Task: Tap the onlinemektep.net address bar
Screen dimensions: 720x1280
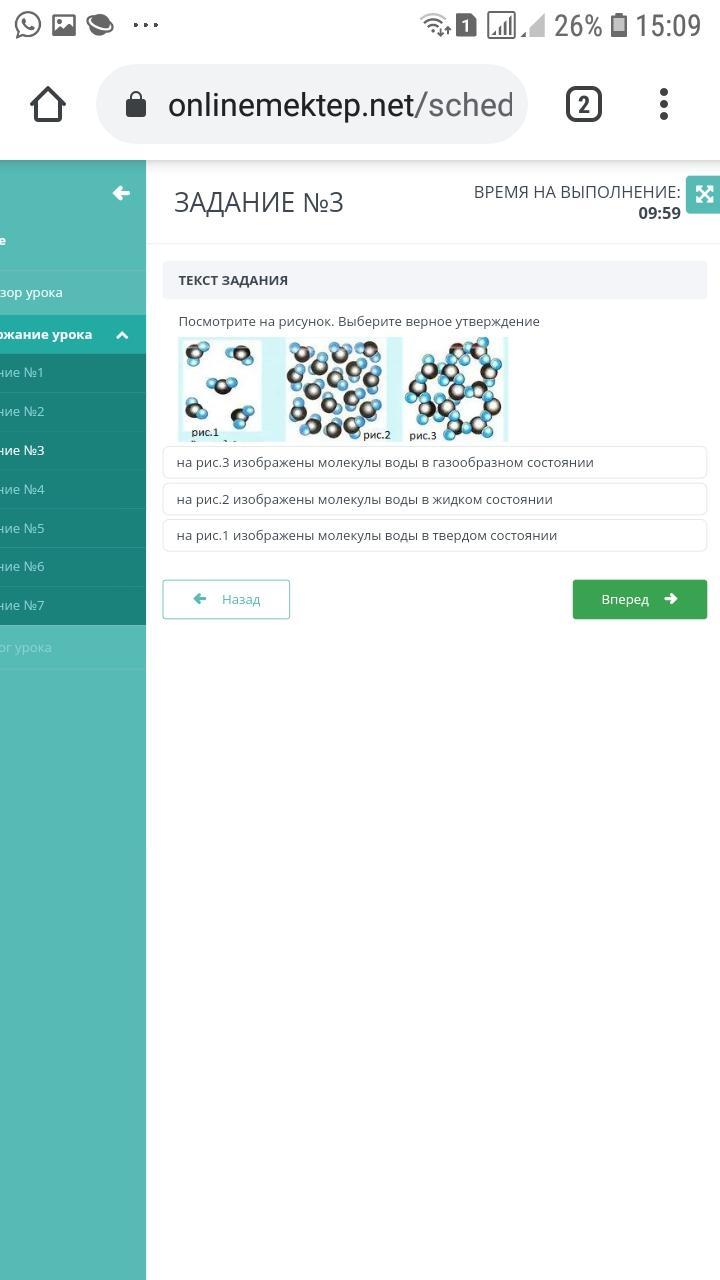Action: pos(312,104)
